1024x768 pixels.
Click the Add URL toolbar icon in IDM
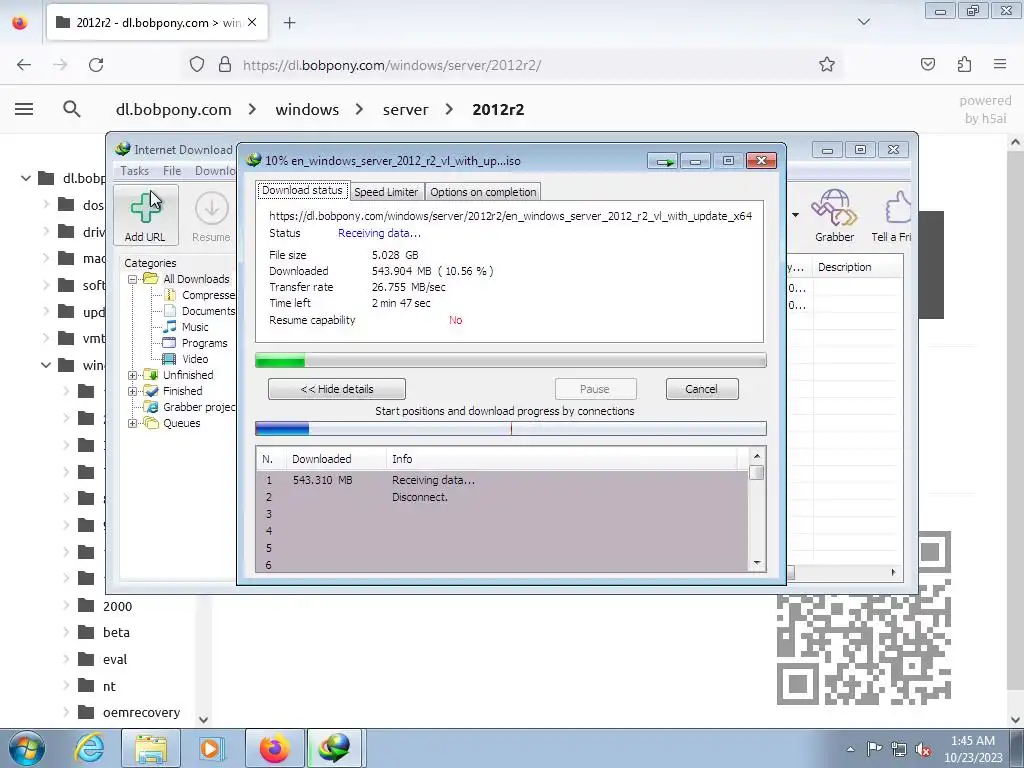click(x=145, y=216)
